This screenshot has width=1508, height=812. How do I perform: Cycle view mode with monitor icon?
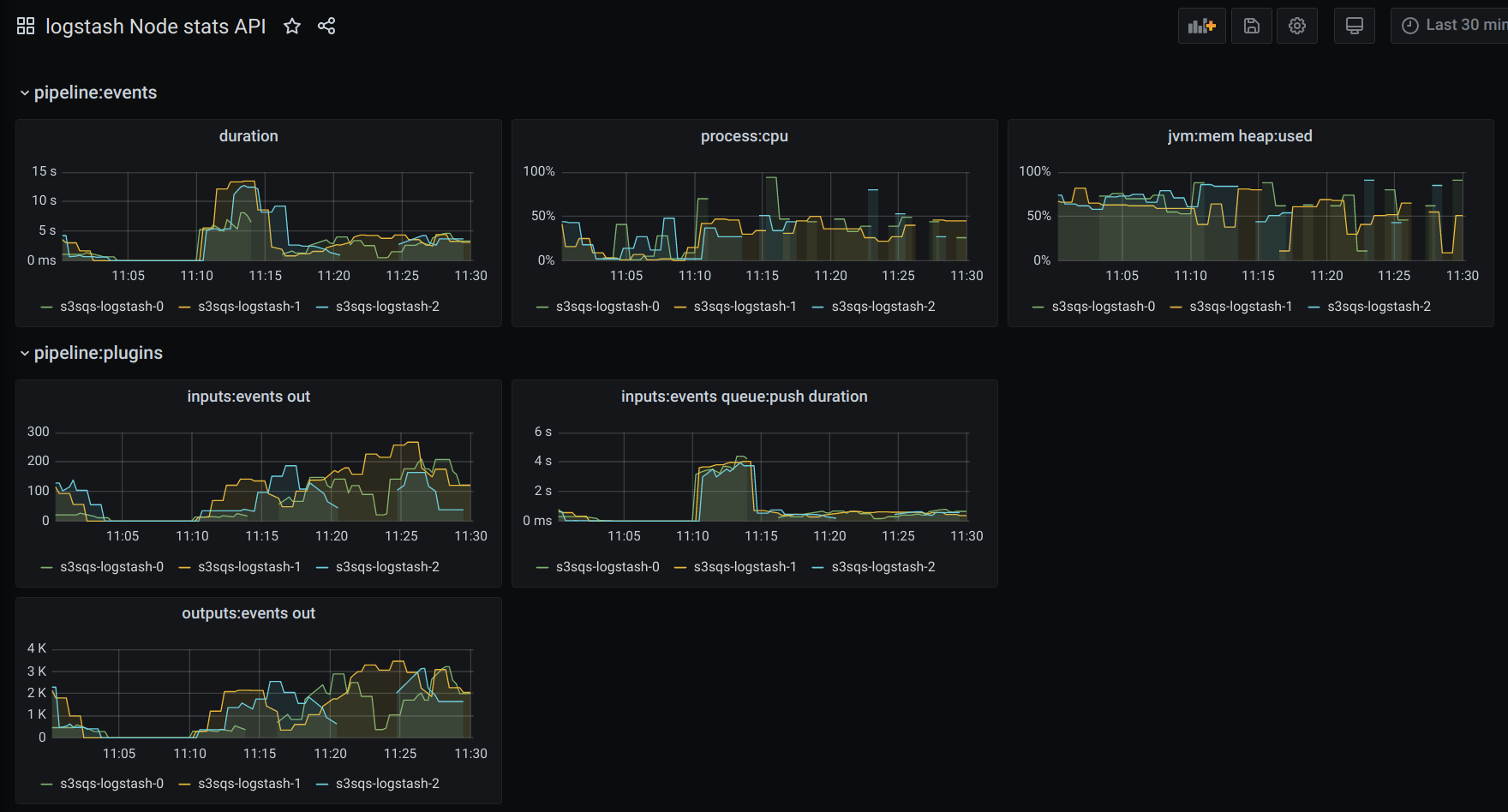click(x=1355, y=26)
